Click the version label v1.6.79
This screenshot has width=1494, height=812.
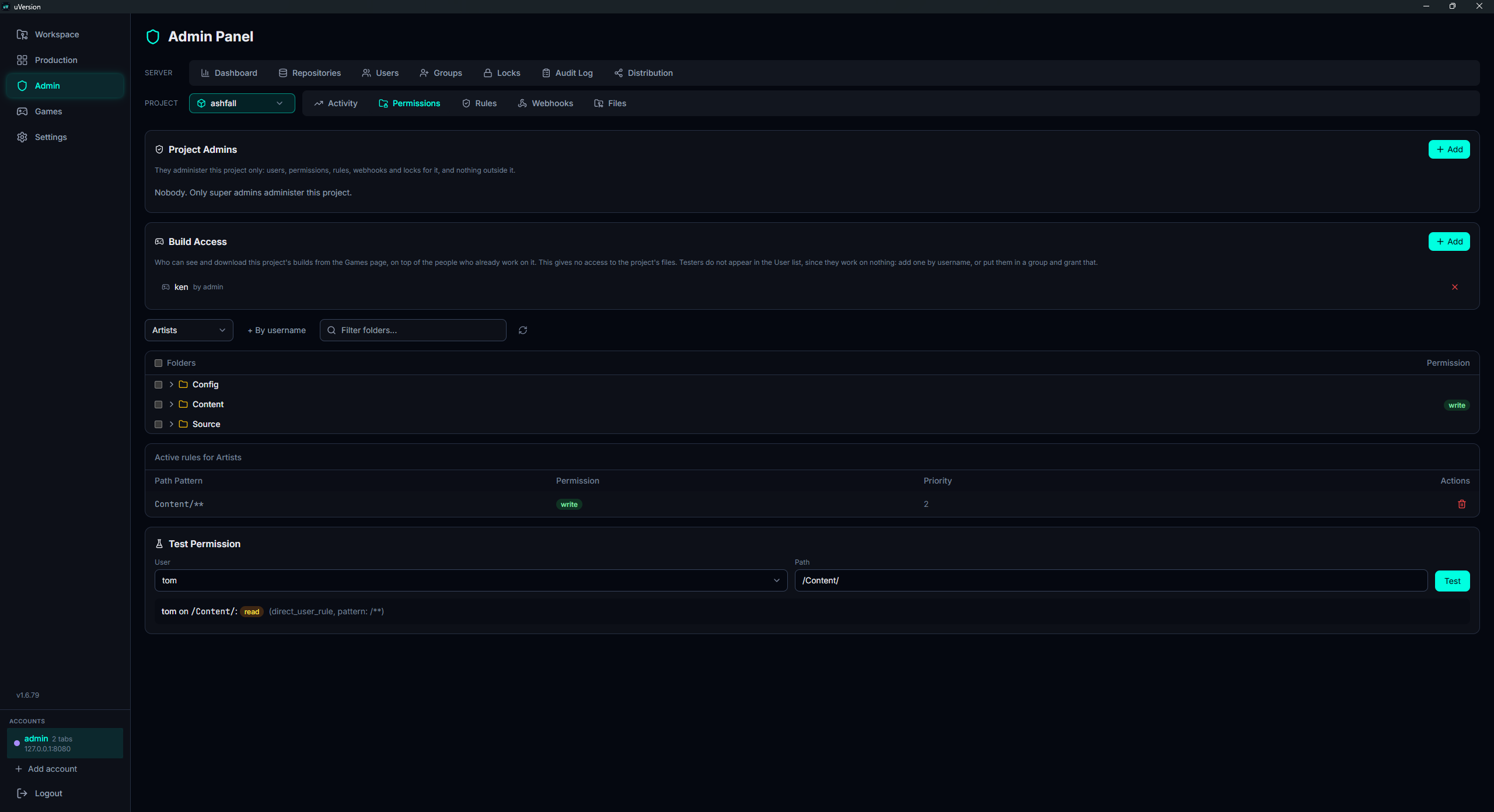coord(27,695)
